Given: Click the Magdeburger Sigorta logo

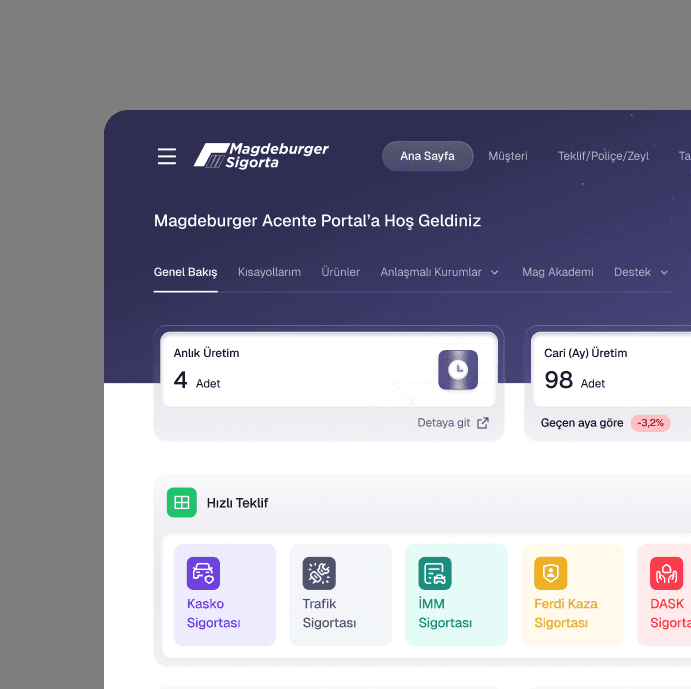Looking at the screenshot, I should click(261, 156).
